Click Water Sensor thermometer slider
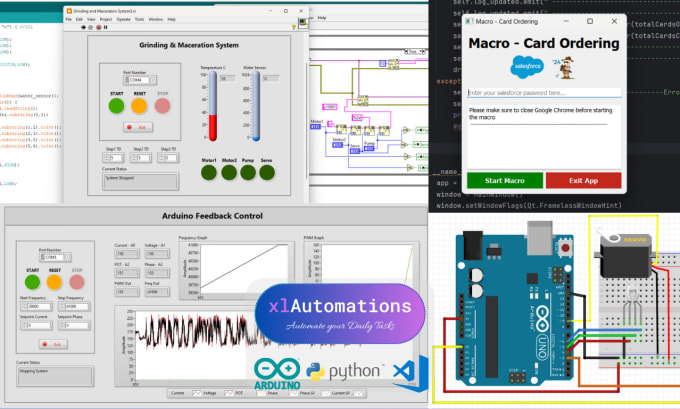 pos(256,106)
